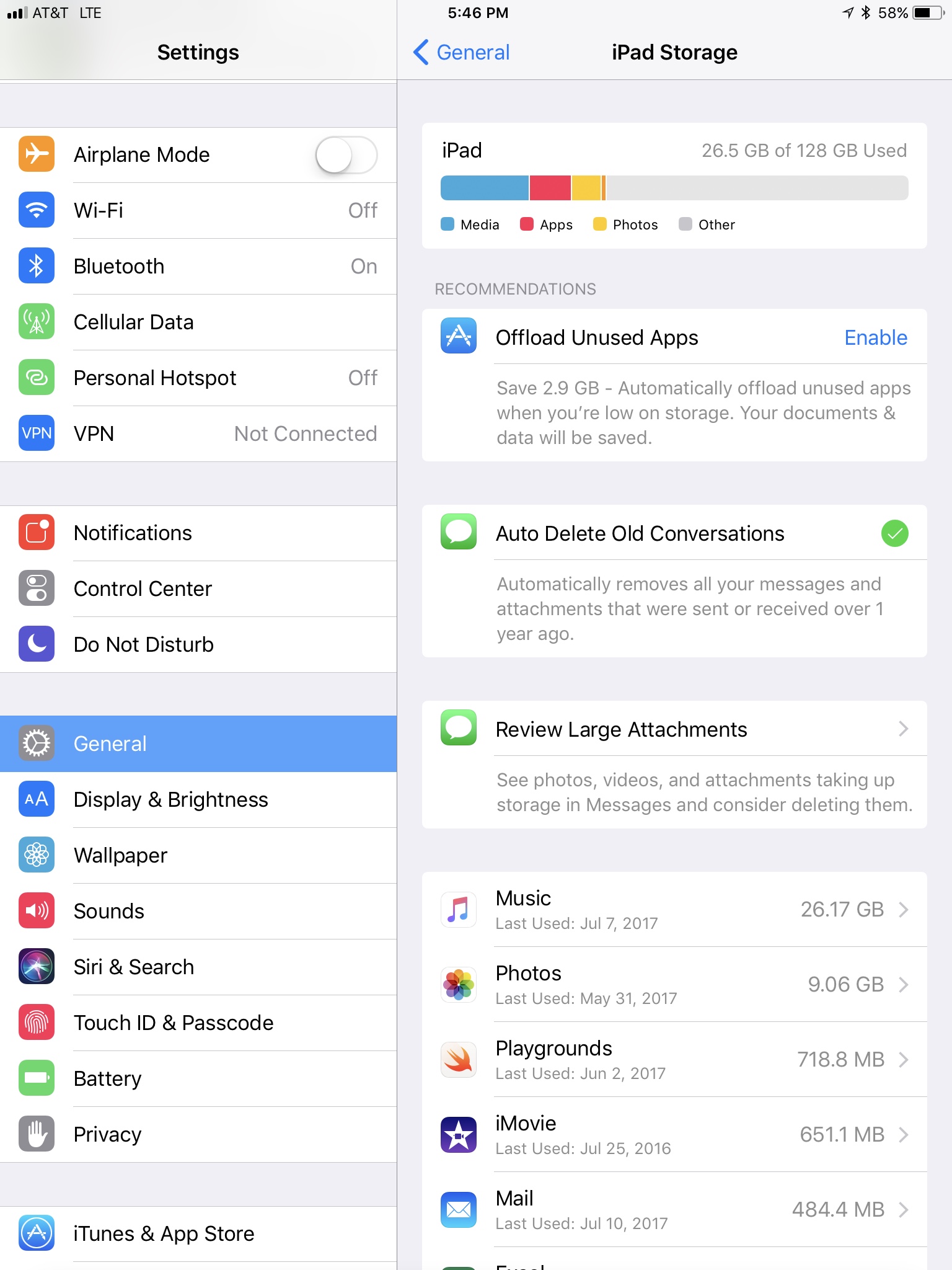
Task: Tap the blue Media storage bar segment
Action: pyautogui.click(x=485, y=188)
